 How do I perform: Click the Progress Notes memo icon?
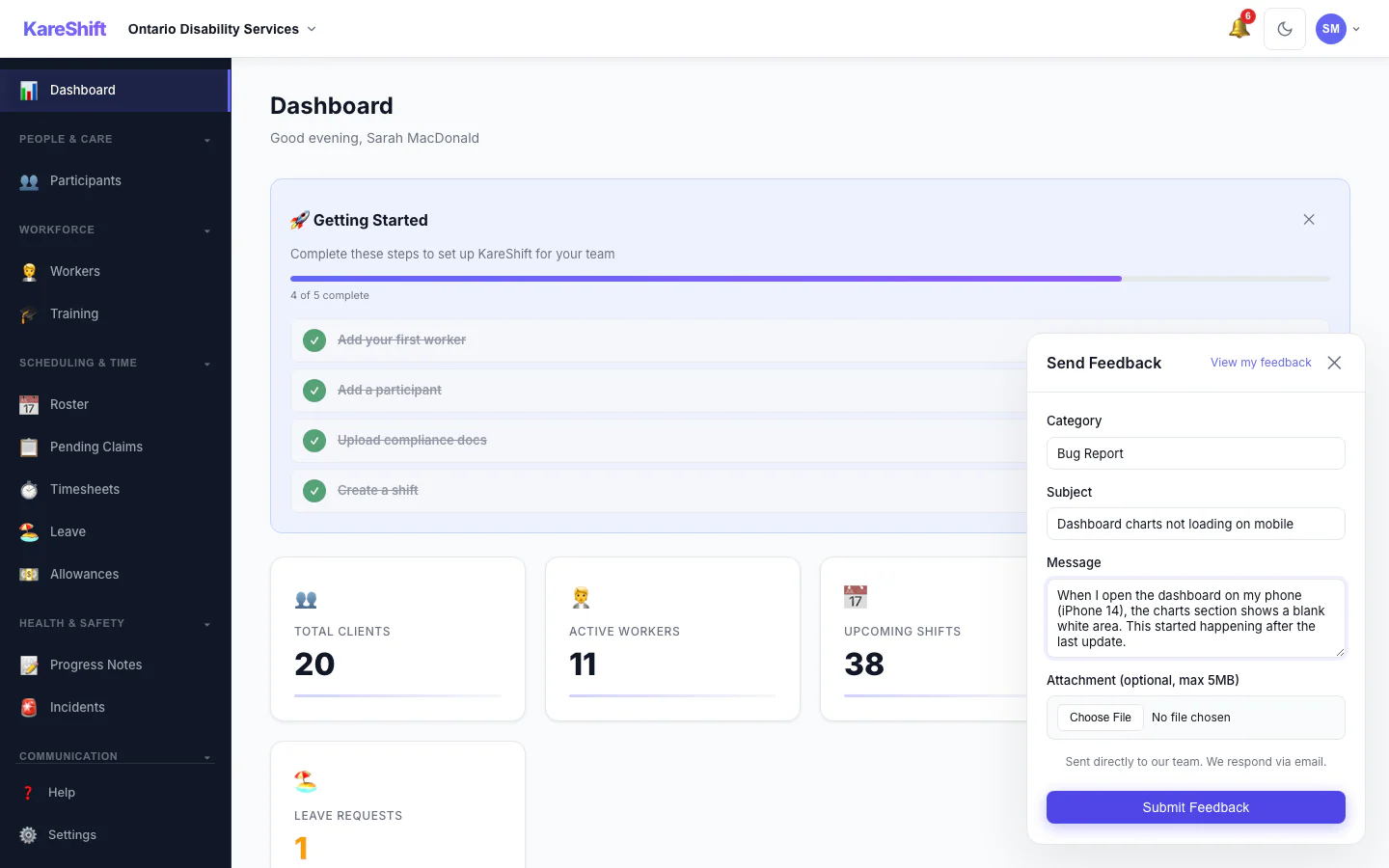29,665
